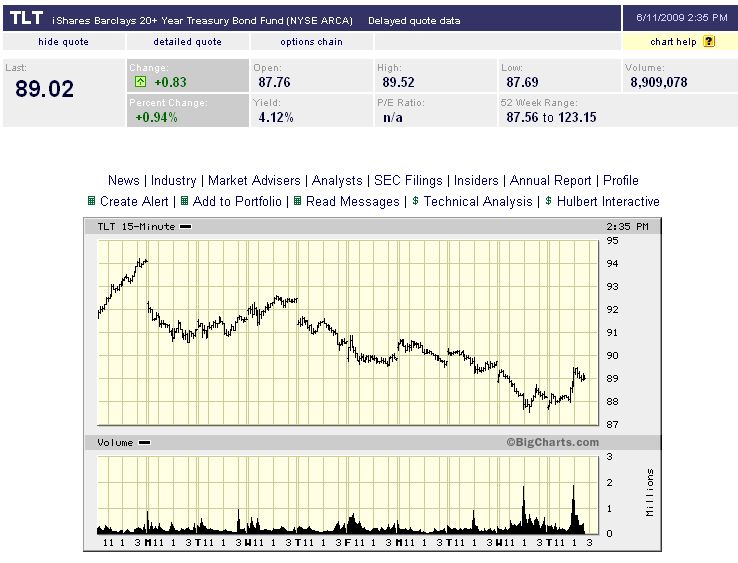Click the Read Messages link text
This screenshot has height=563, width=738.
353,201
